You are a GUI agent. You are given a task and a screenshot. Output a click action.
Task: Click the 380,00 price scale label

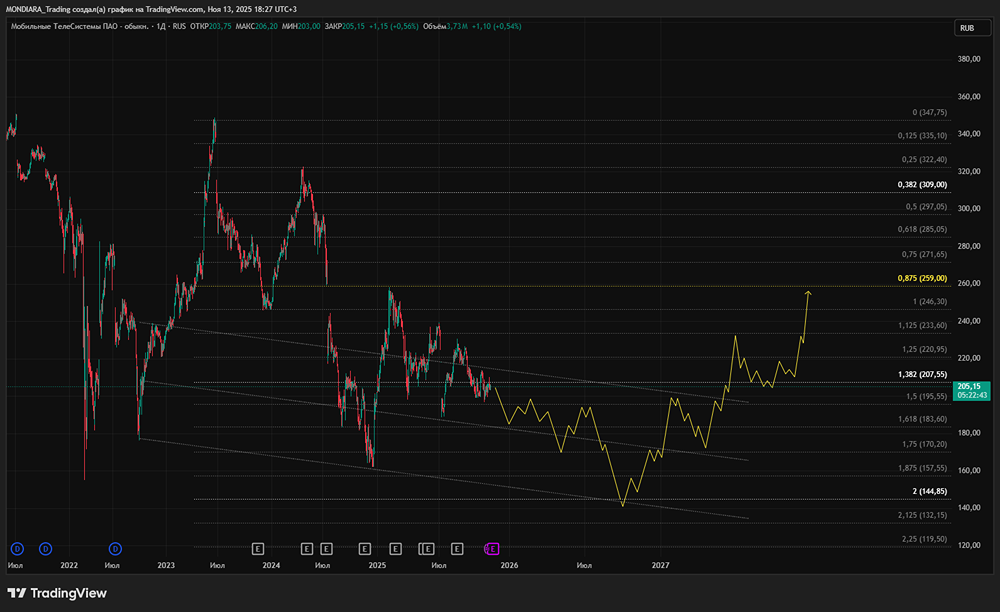pyautogui.click(x=967, y=59)
